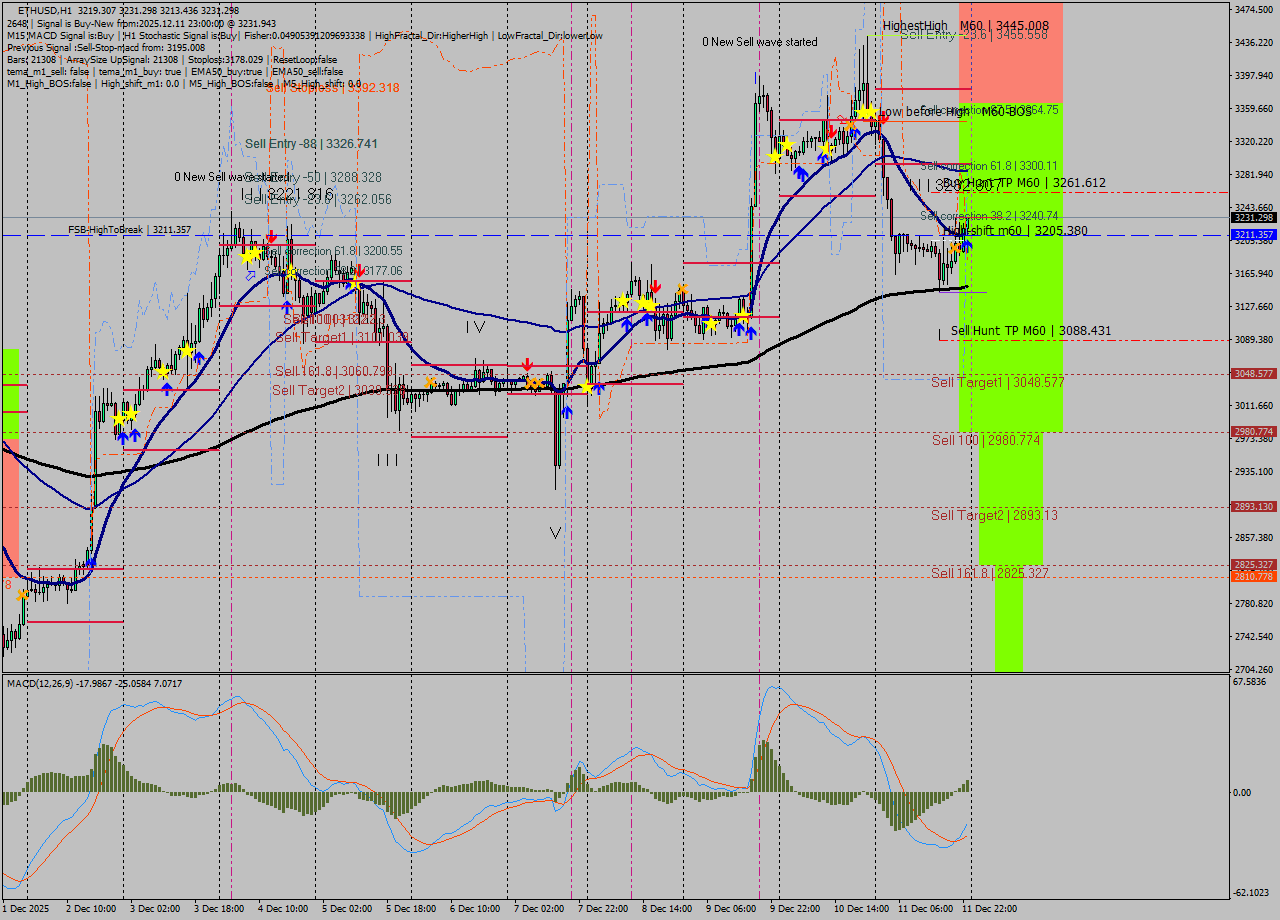
Task: Click the red down arrow near 8 Dec 14:00
Action: pyautogui.click(x=656, y=286)
